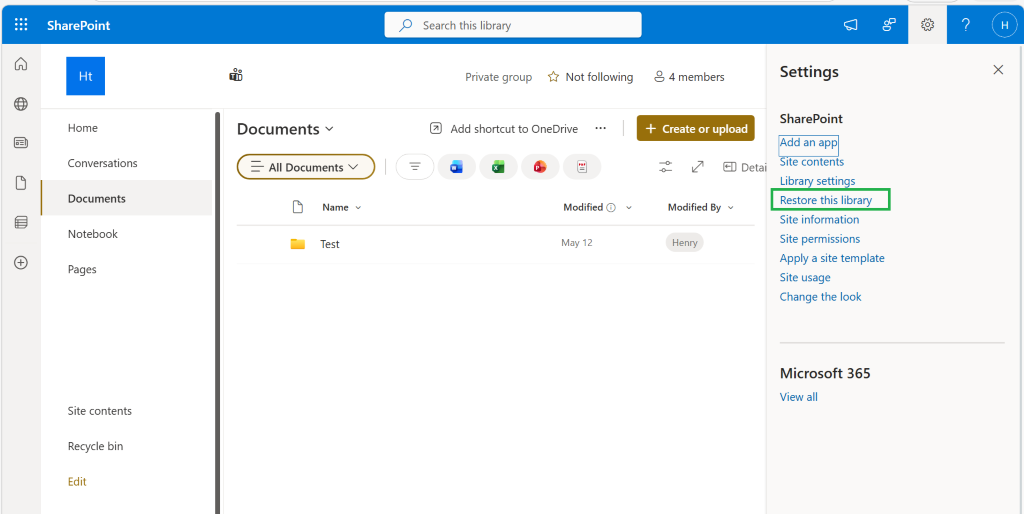Open the news icon in left rail
1024x514 pixels.
point(21,142)
